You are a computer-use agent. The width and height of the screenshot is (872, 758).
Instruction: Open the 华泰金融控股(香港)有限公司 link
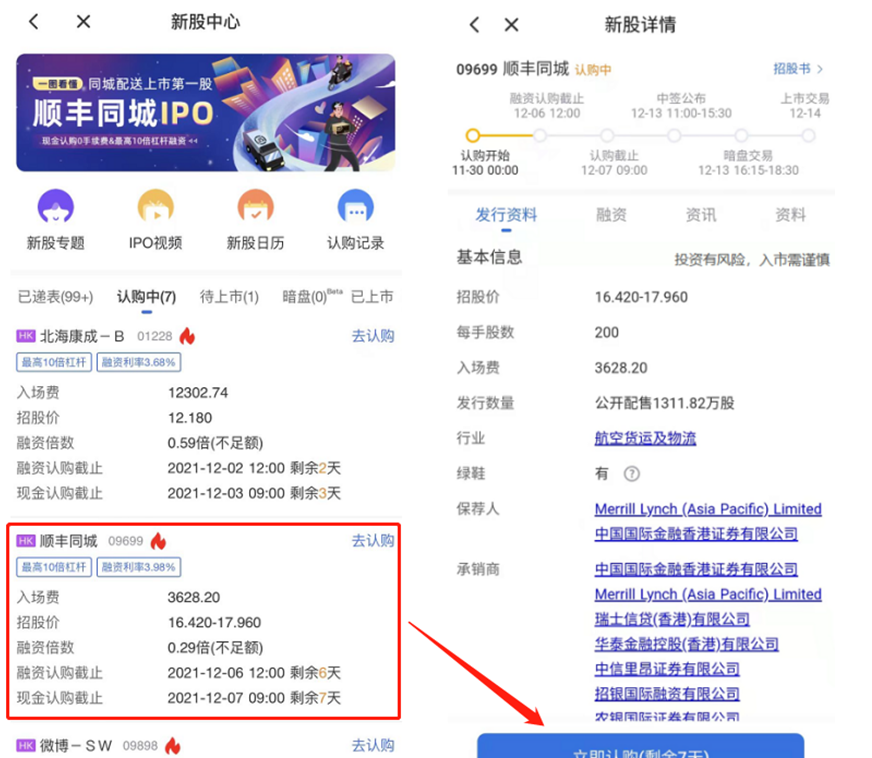pos(687,645)
